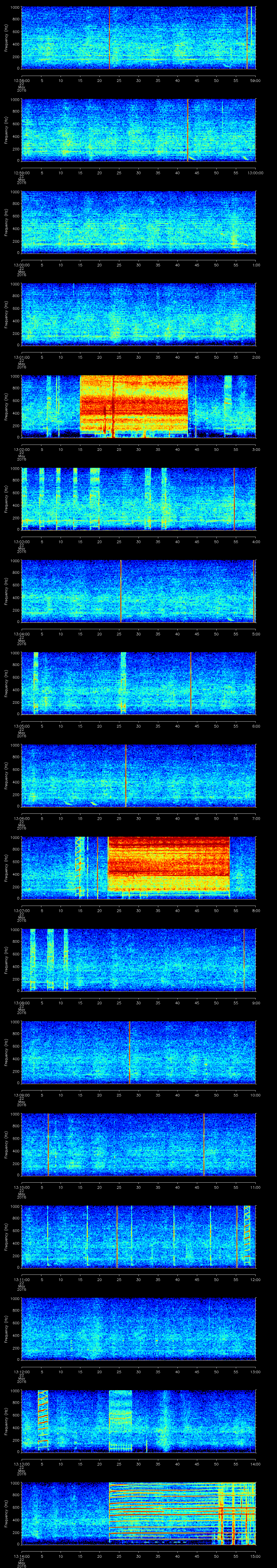The width and height of the screenshot is (277, 1568).
Task: Click the 13:04:00 start time label
Action: 21,634
